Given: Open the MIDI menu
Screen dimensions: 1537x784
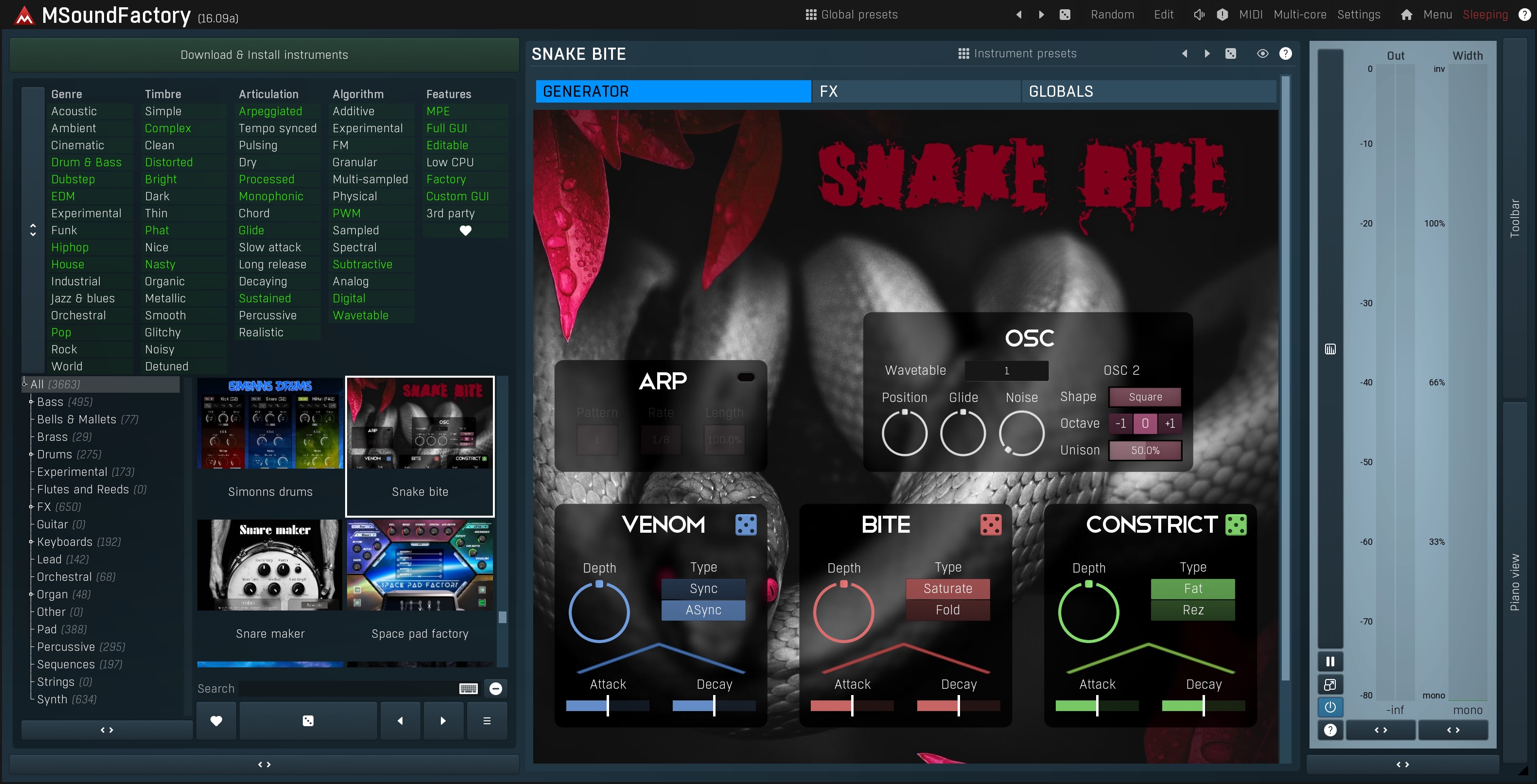Looking at the screenshot, I should (x=1251, y=14).
